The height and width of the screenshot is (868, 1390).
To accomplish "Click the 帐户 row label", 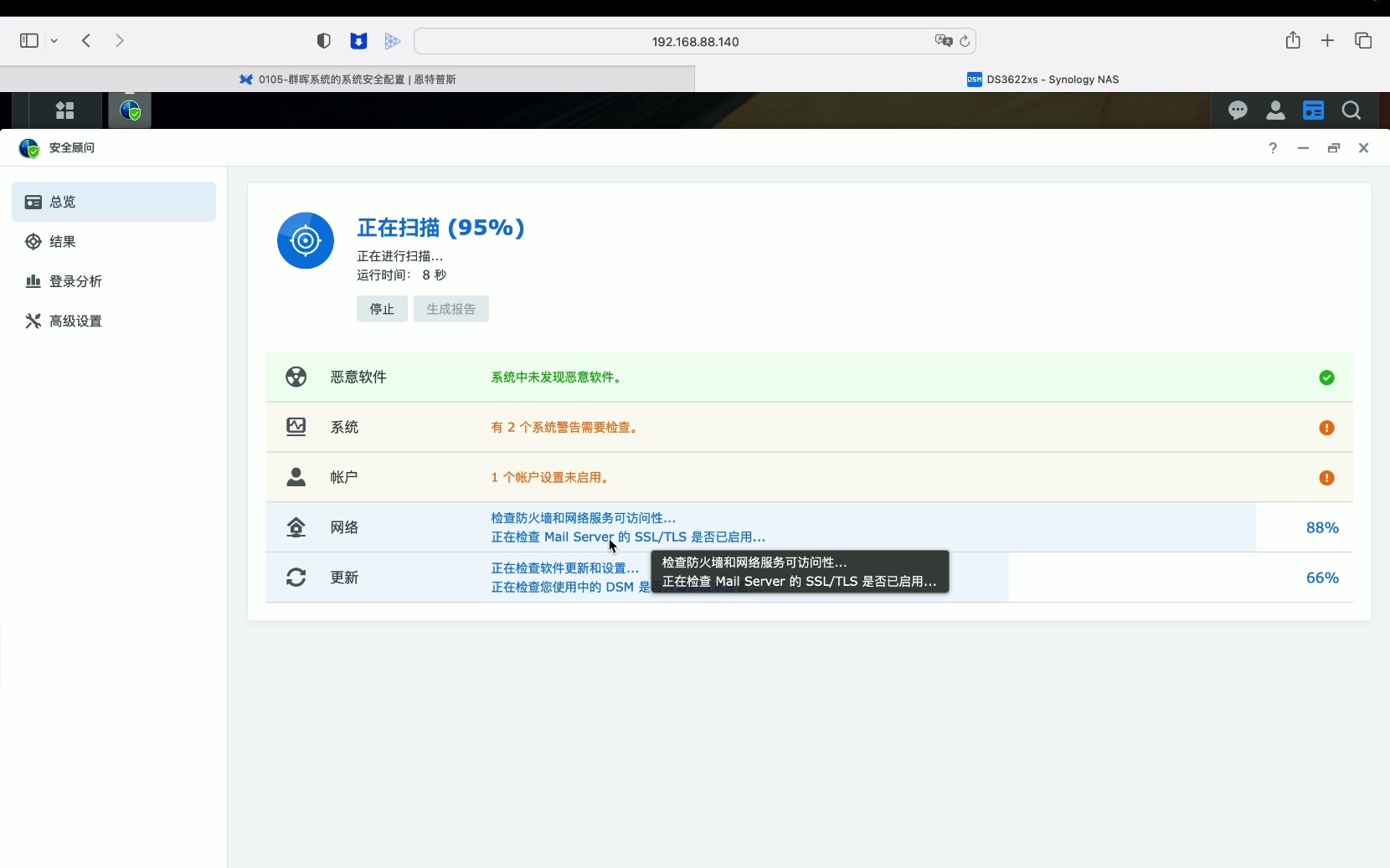I will (344, 477).
